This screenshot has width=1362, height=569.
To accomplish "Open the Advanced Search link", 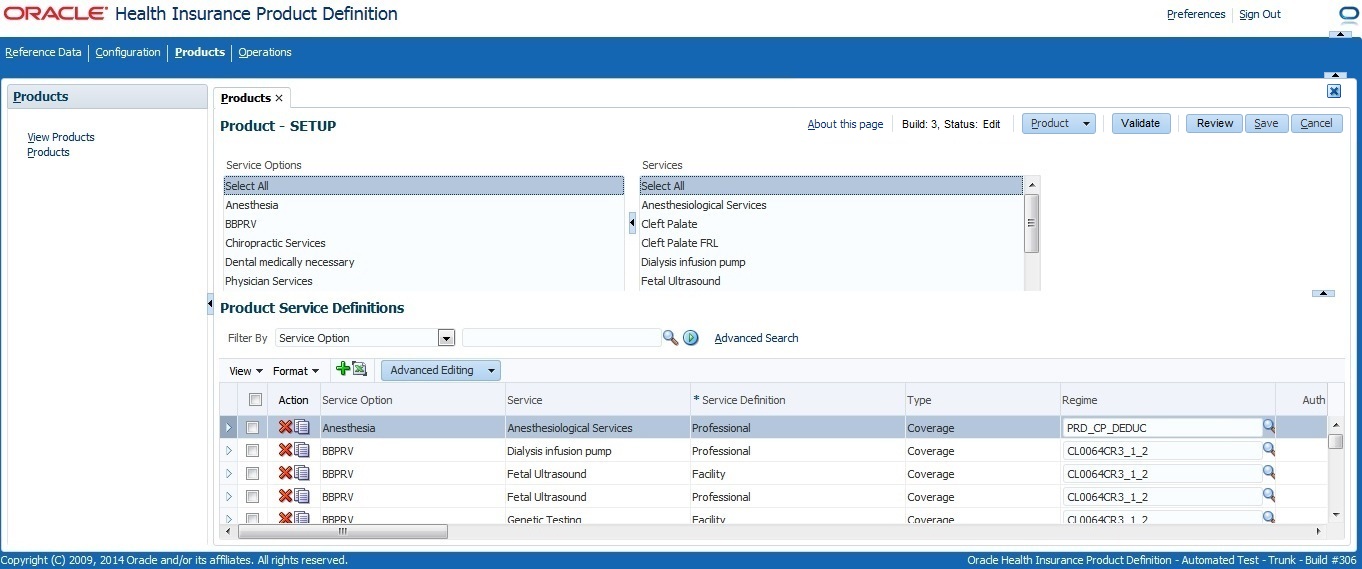I will point(756,338).
